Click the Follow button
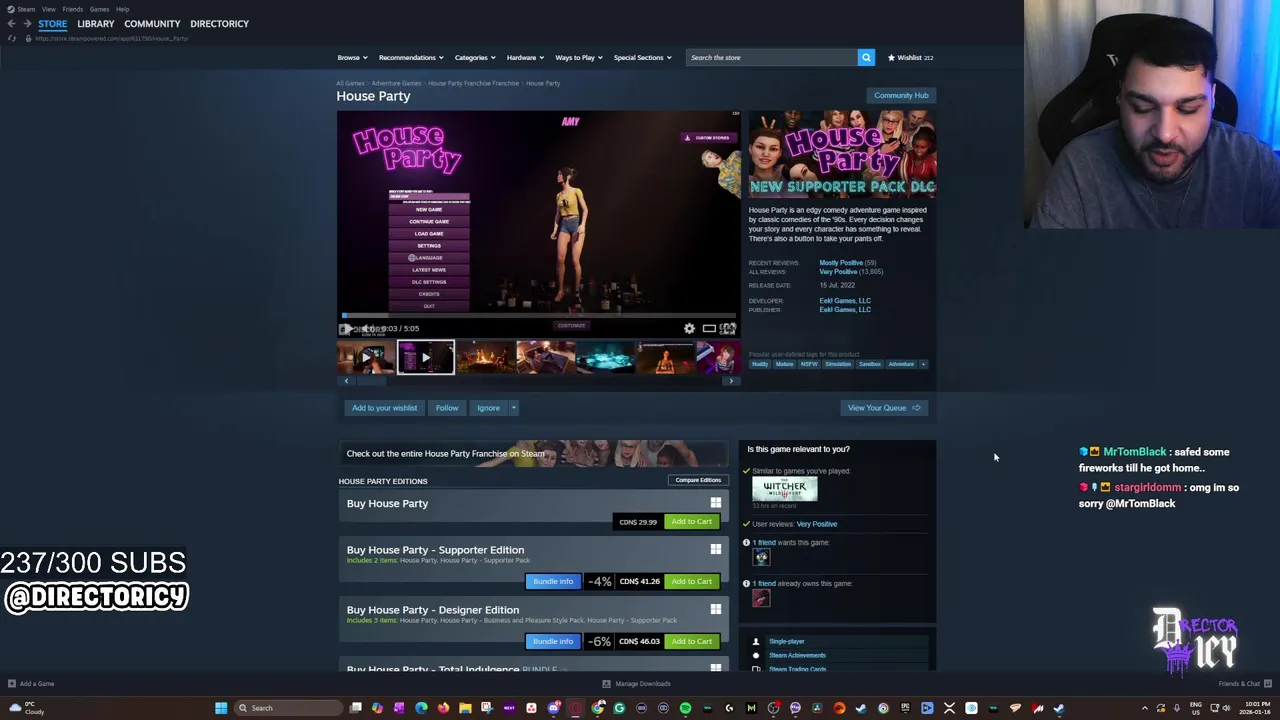This screenshot has width=1280, height=720. tap(447, 408)
